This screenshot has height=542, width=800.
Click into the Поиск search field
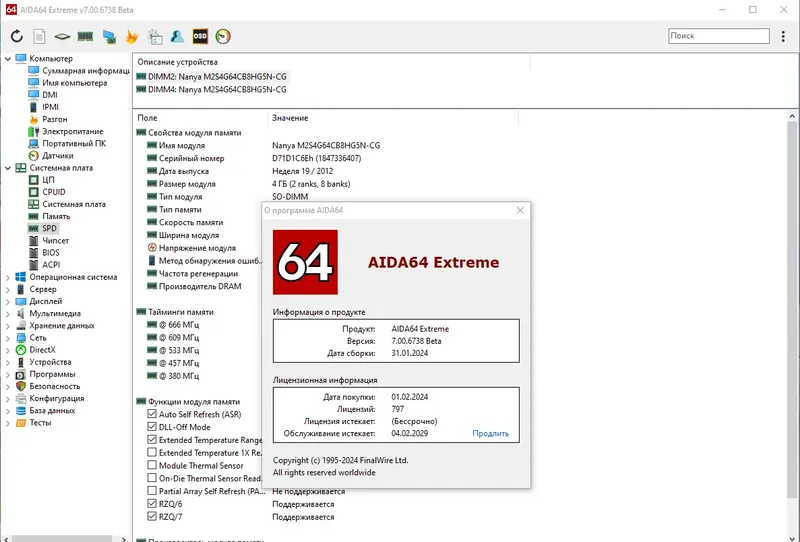[719, 36]
